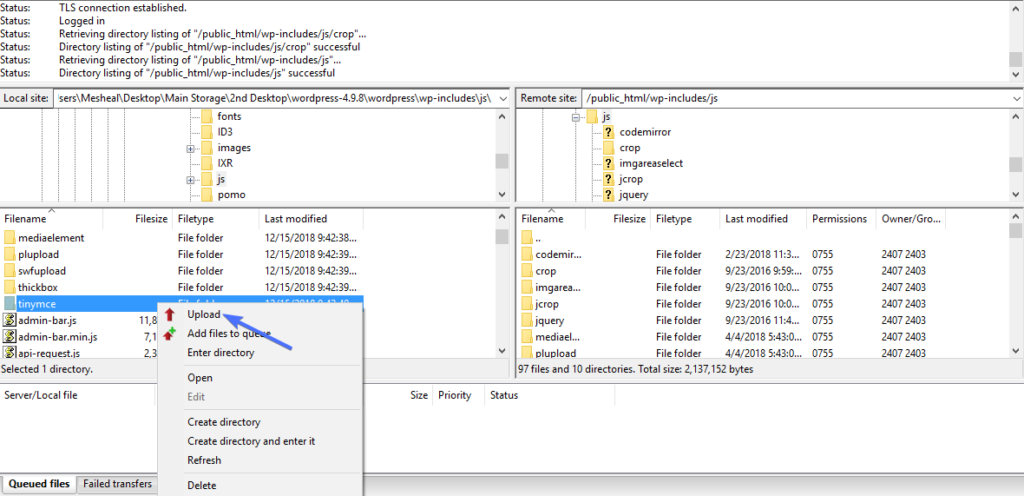
Task: Click the red Upload arrow icon
Action: 170,315
